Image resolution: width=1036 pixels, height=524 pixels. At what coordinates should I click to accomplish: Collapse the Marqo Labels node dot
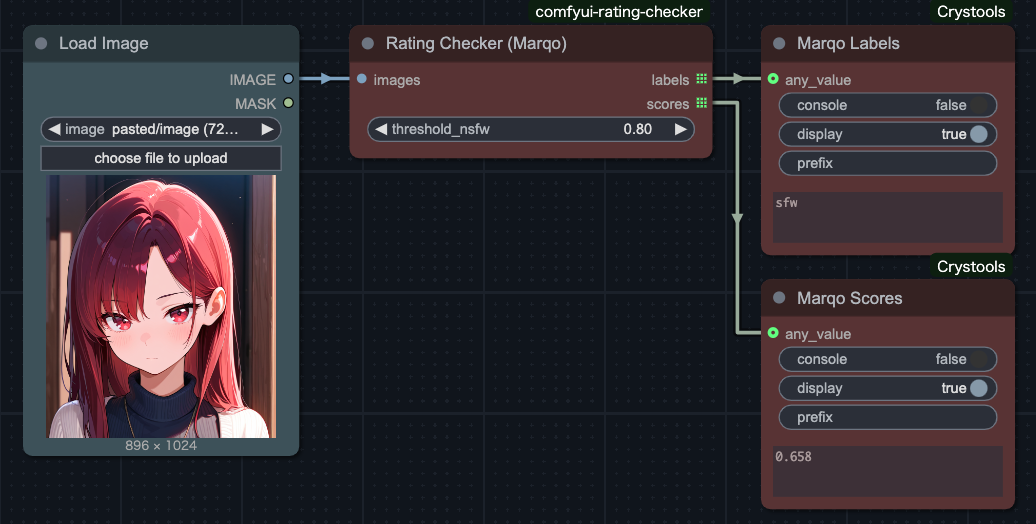click(779, 44)
